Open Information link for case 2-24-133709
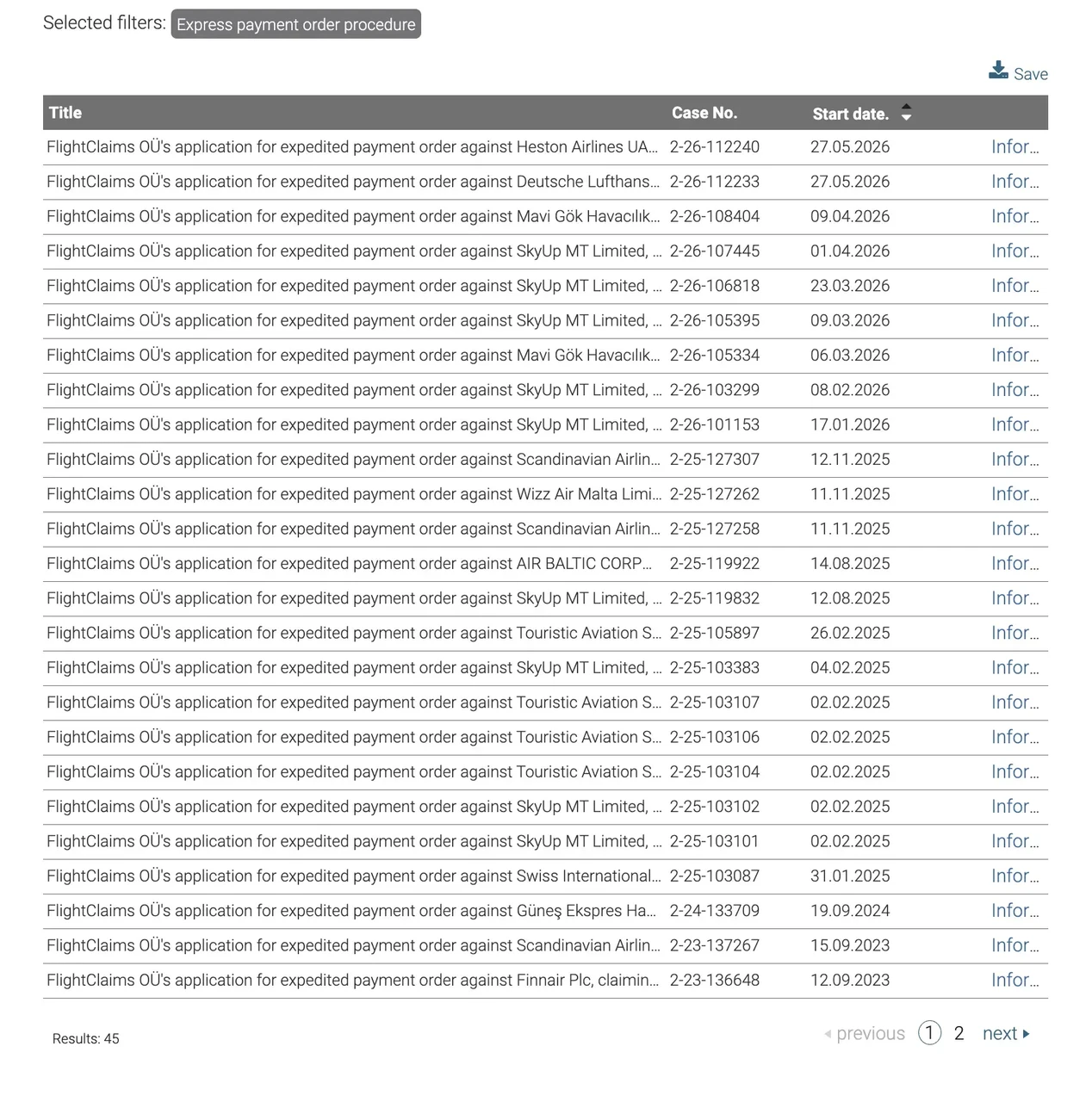 (x=1014, y=911)
